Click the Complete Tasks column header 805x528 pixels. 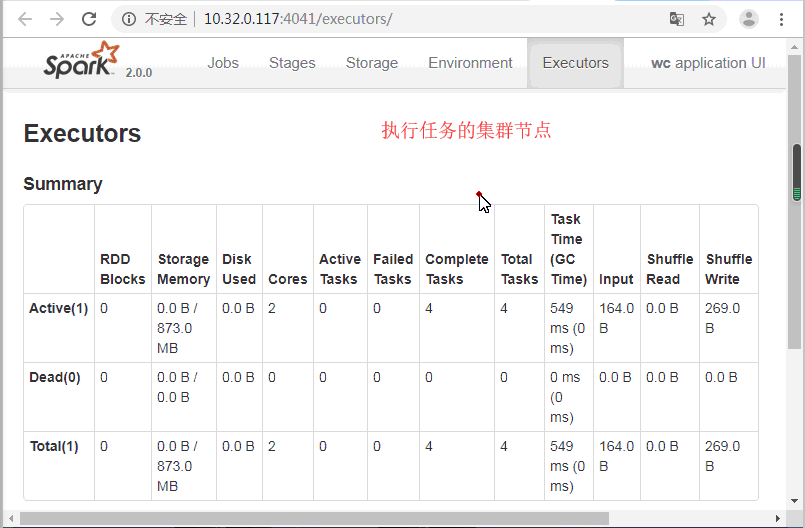pyautogui.click(x=457, y=269)
